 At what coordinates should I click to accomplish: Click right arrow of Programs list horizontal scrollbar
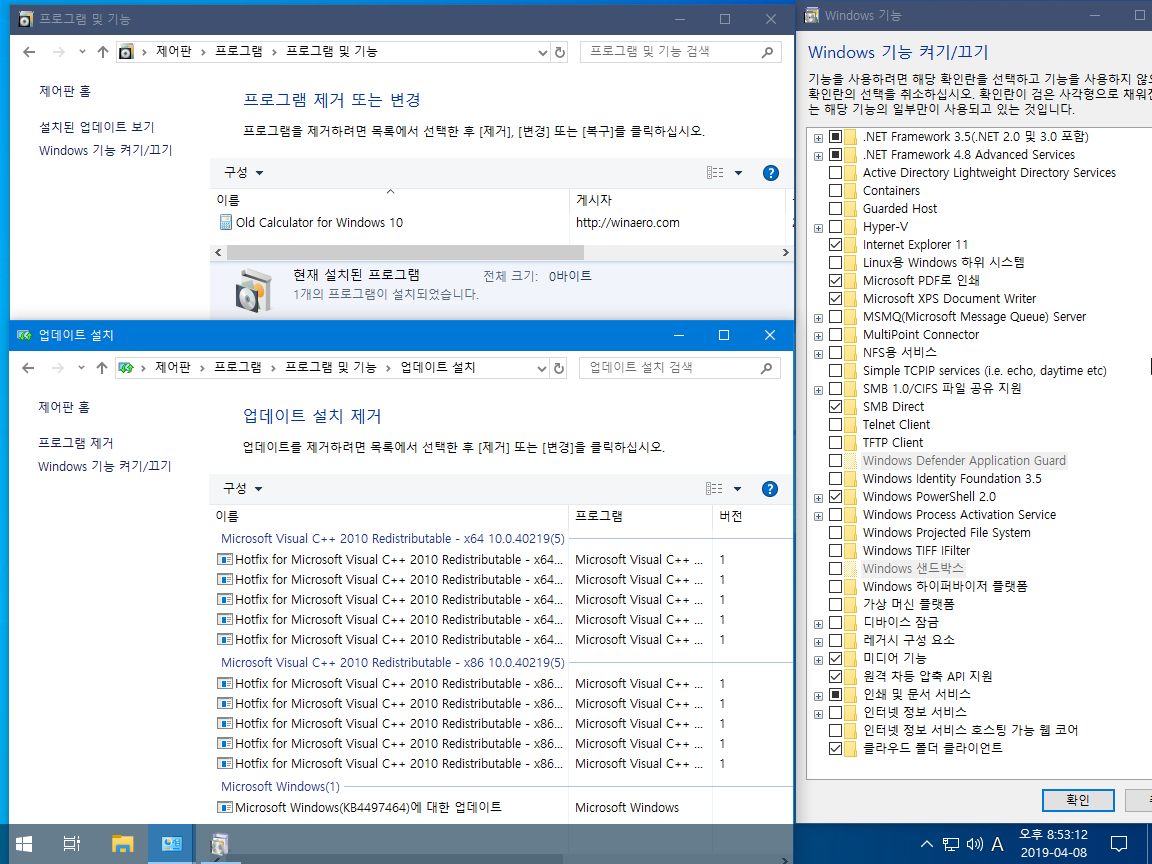(x=785, y=253)
